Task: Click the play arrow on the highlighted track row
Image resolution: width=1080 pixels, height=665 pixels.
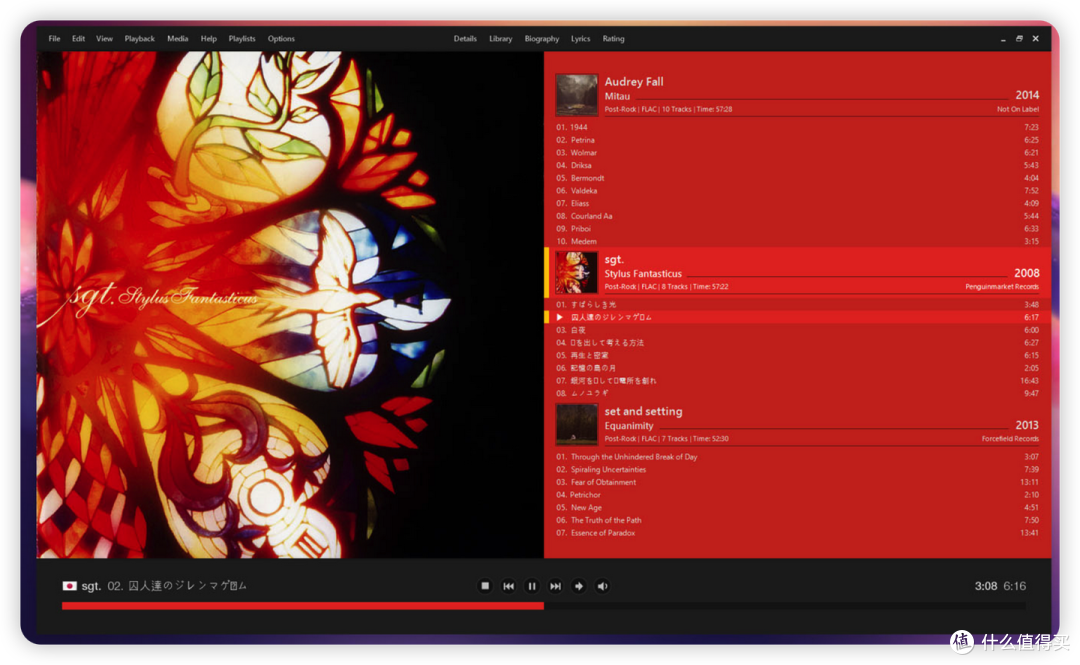Action: click(560, 317)
